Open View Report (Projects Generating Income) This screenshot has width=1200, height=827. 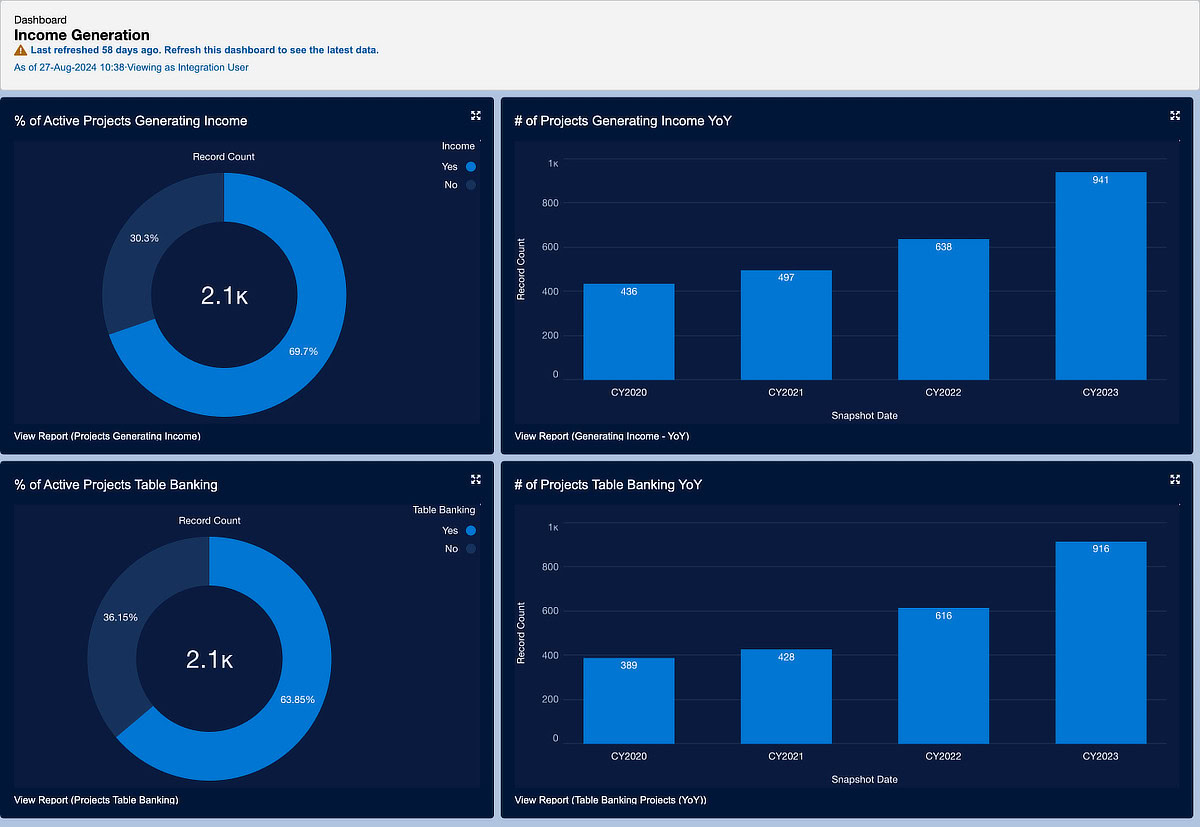click(x=107, y=436)
